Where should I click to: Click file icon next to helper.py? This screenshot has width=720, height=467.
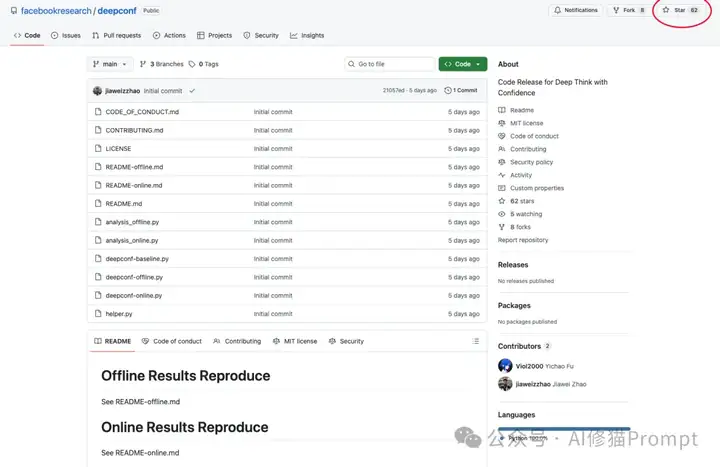pyautogui.click(x=98, y=314)
